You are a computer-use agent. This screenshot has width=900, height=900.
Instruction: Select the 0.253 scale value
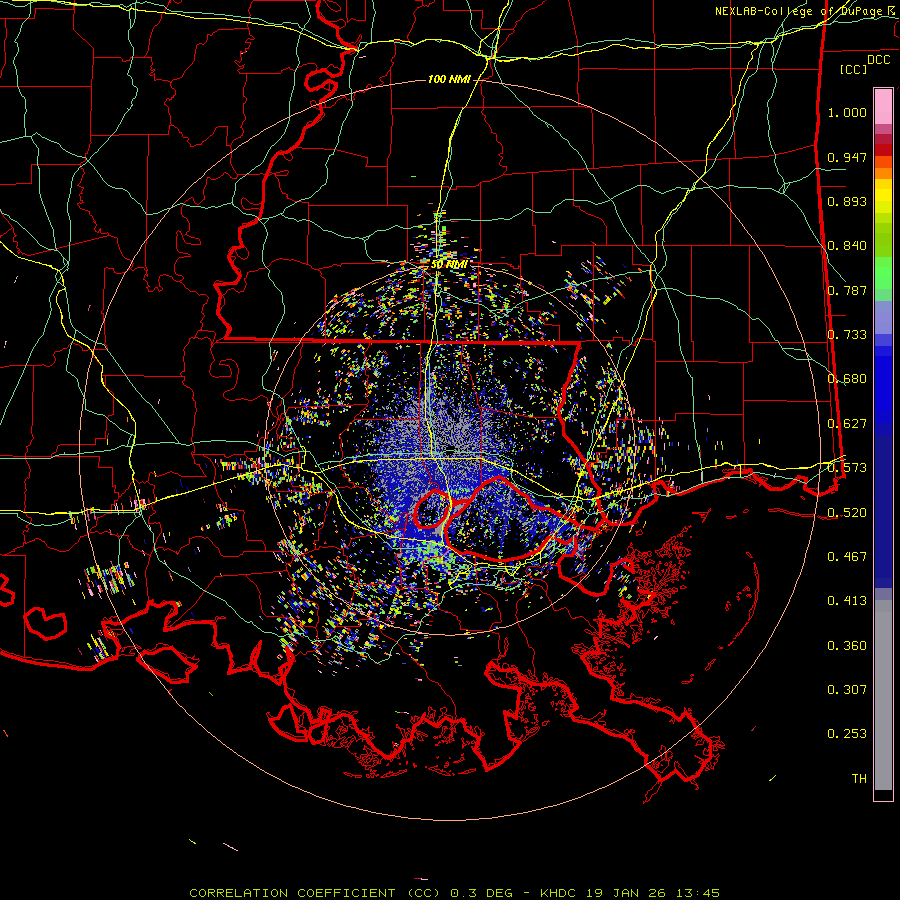tap(847, 734)
